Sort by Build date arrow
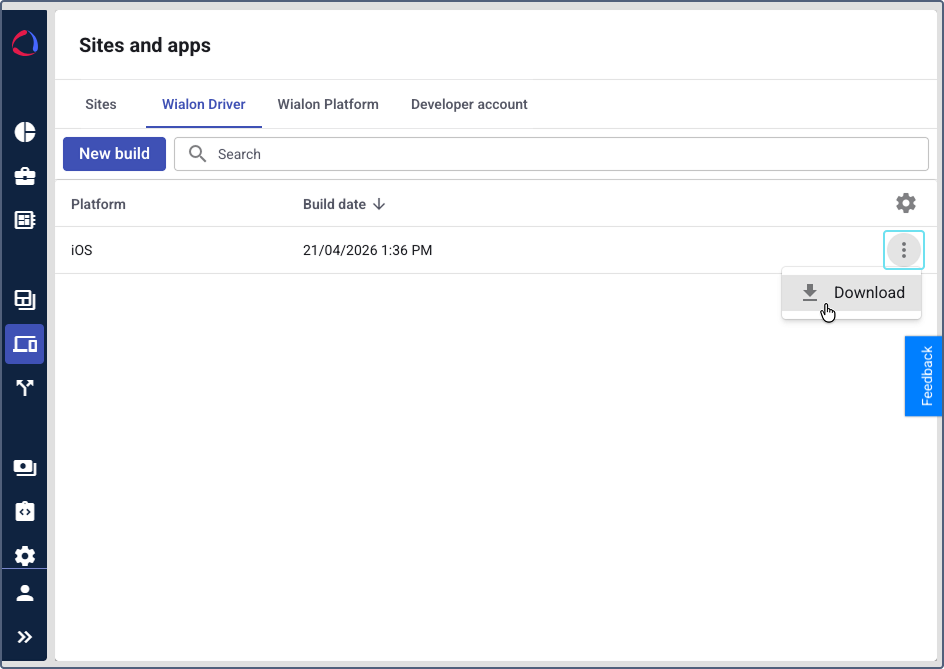The height and width of the screenshot is (669, 944). (x=379, y=204)
